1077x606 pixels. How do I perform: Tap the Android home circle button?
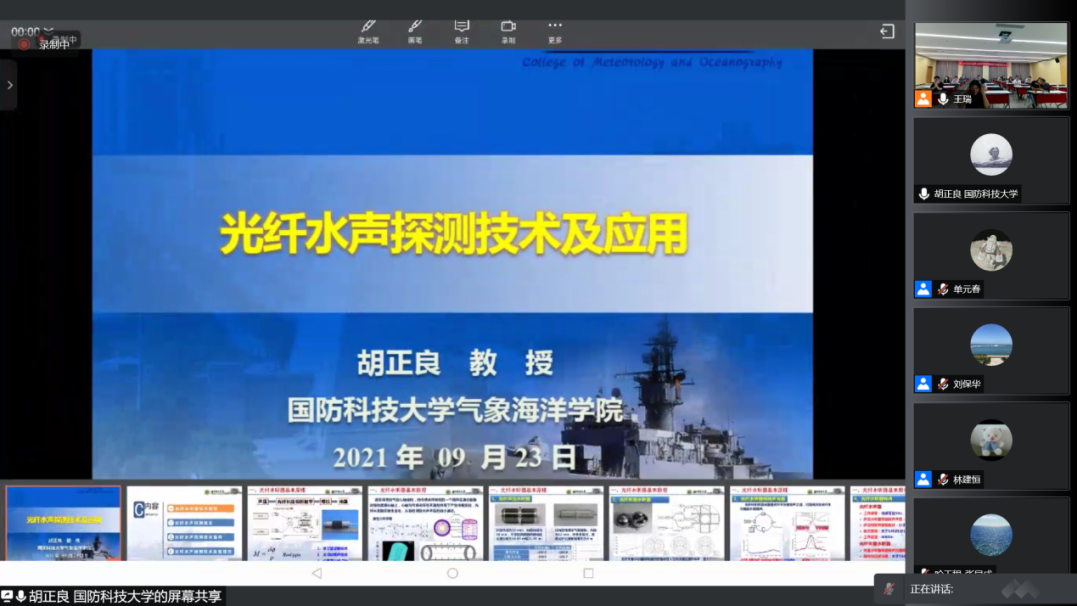point(452,574)
